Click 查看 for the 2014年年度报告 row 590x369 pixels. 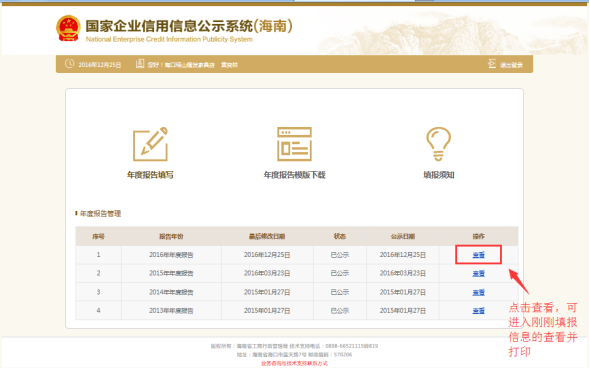(478, 292)
